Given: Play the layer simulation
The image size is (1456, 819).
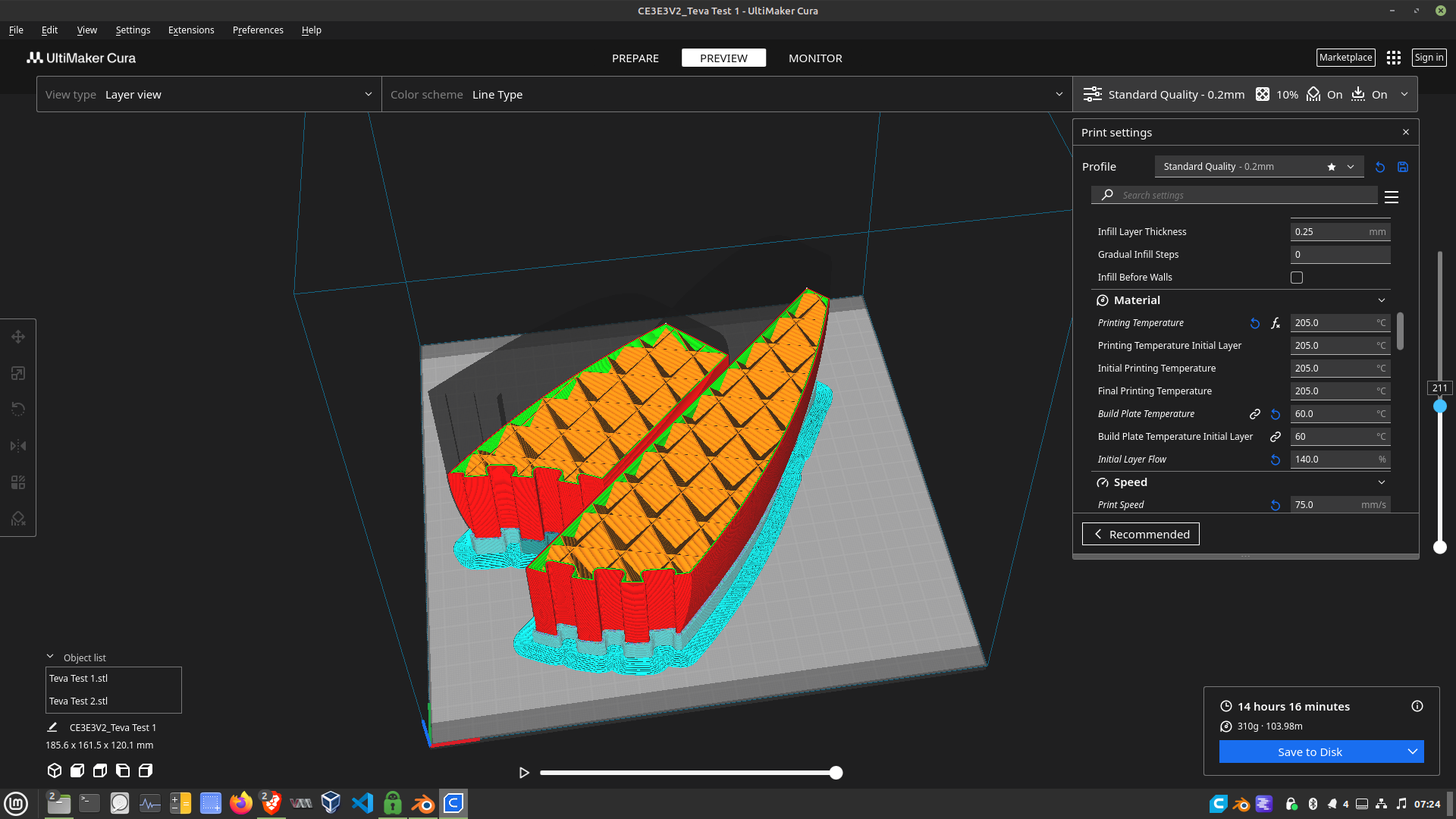Looking at the screenshot, I should pyautogui.click(x=524, y=773).
